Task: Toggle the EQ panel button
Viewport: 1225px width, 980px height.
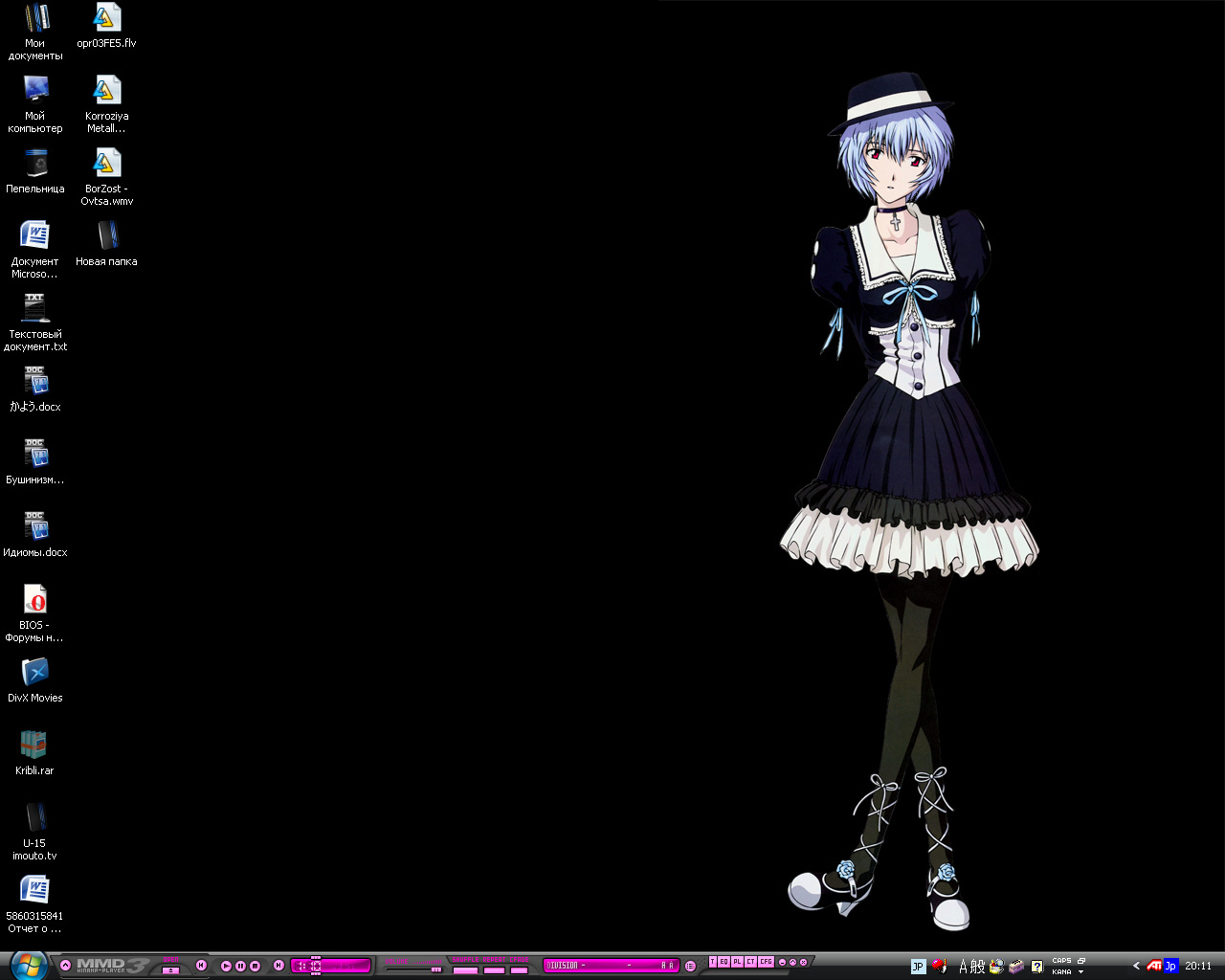Action: (x=724, y=961)
